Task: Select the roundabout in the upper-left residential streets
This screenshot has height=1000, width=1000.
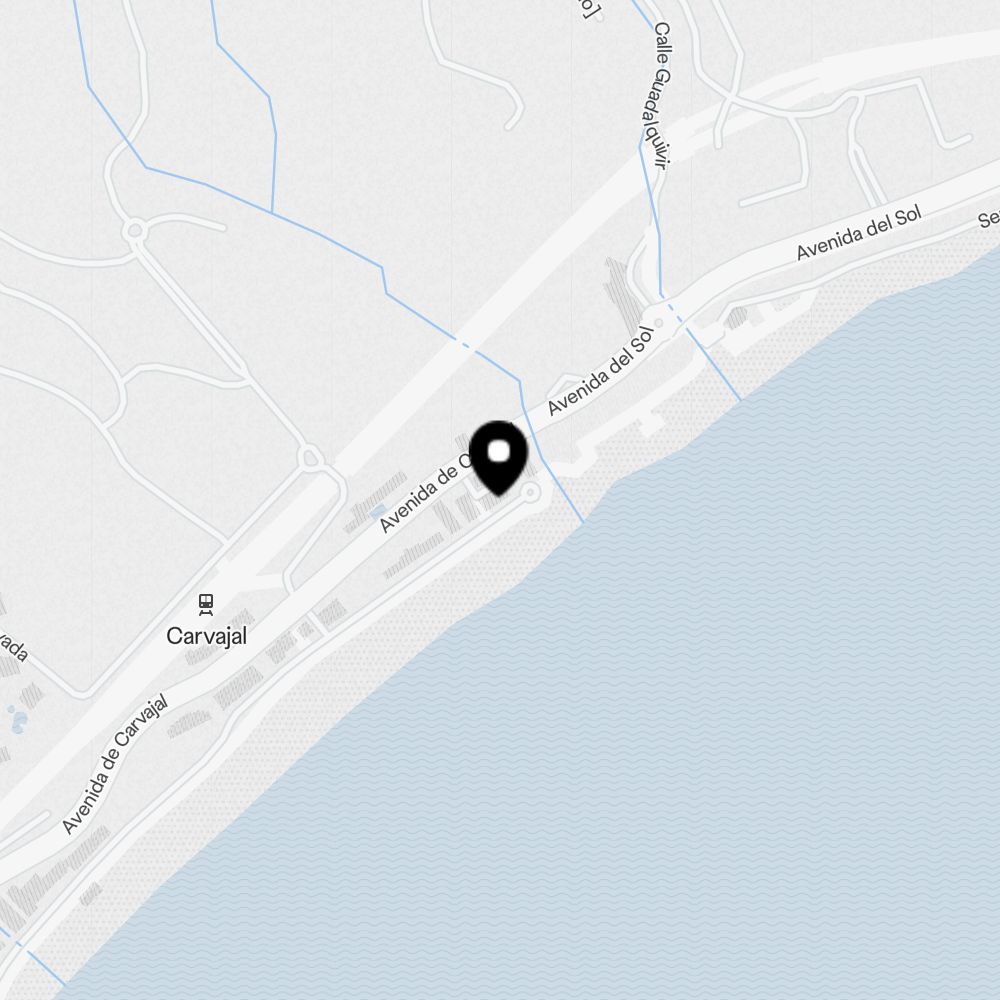Action: (x=135, y=230)
